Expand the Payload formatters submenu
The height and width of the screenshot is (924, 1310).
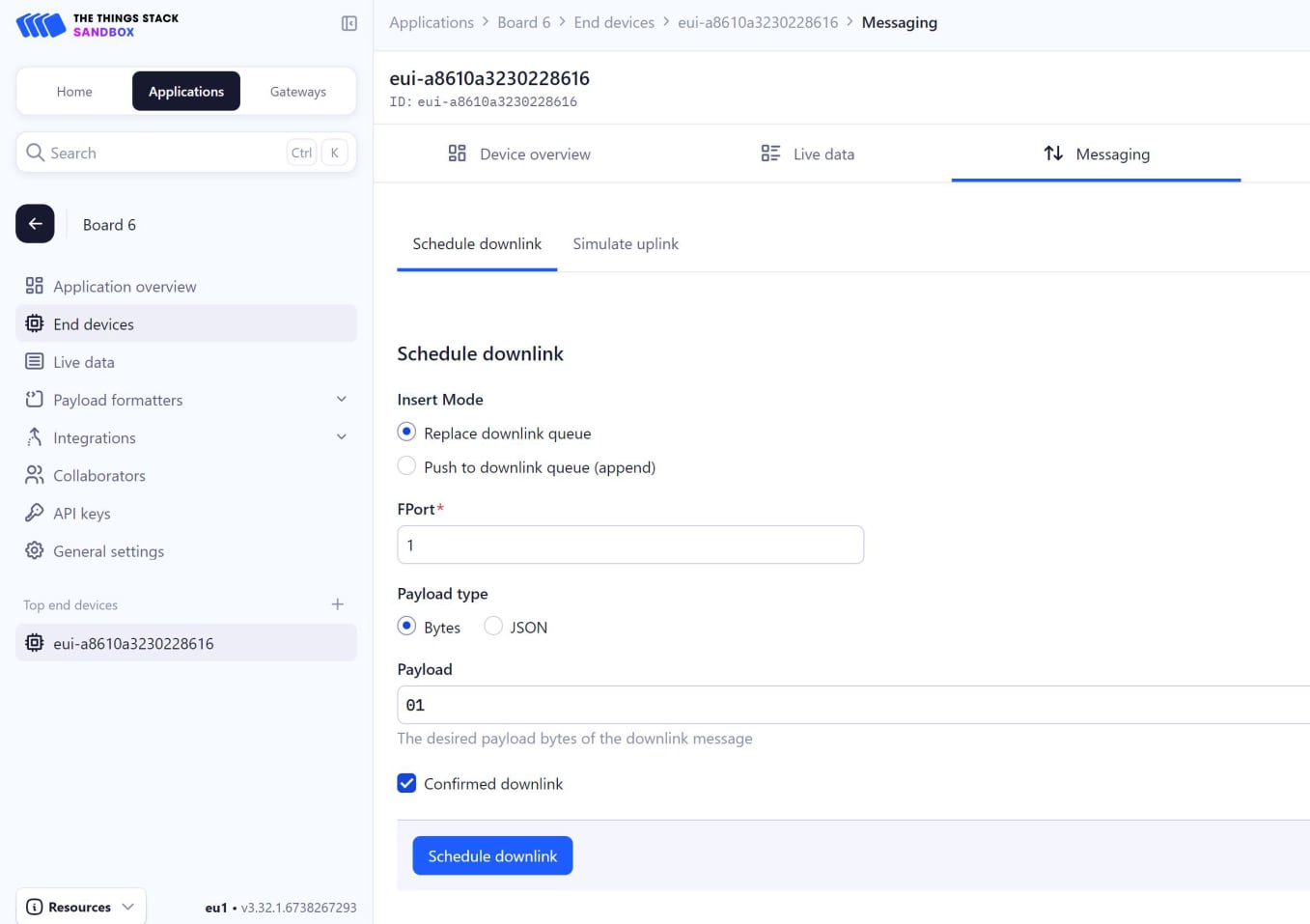341,400
